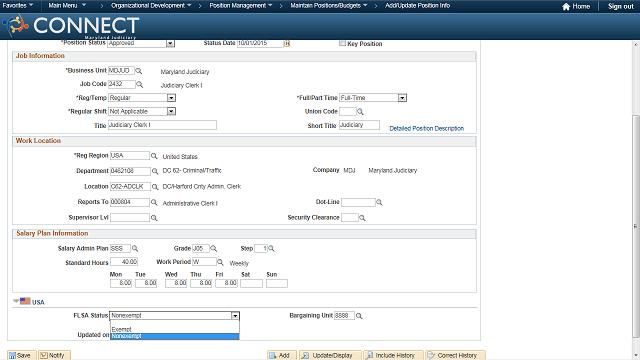Choose Nonexempt in FLSA Status list
This screenshot has height=360, width=640.
tap(175, 336)
